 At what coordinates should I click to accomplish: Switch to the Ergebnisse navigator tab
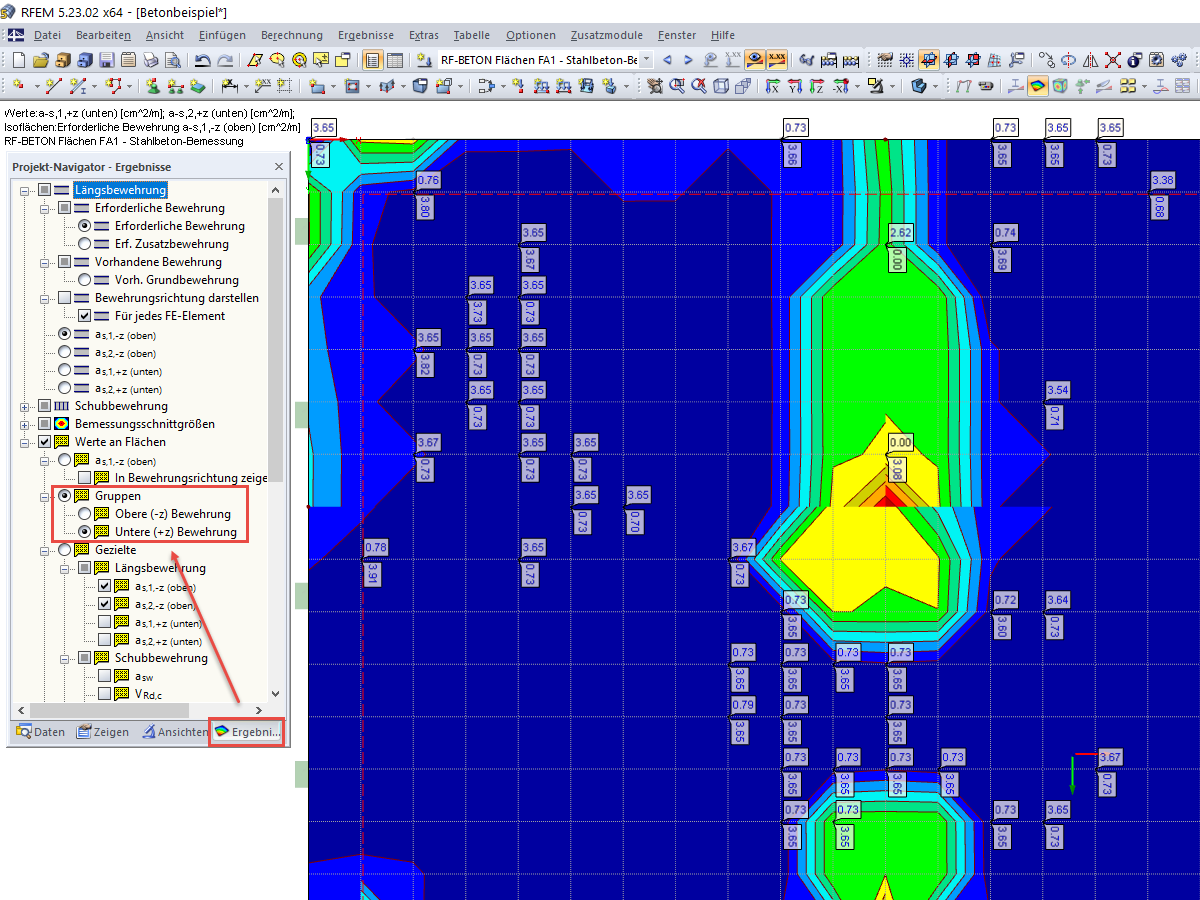247,732
